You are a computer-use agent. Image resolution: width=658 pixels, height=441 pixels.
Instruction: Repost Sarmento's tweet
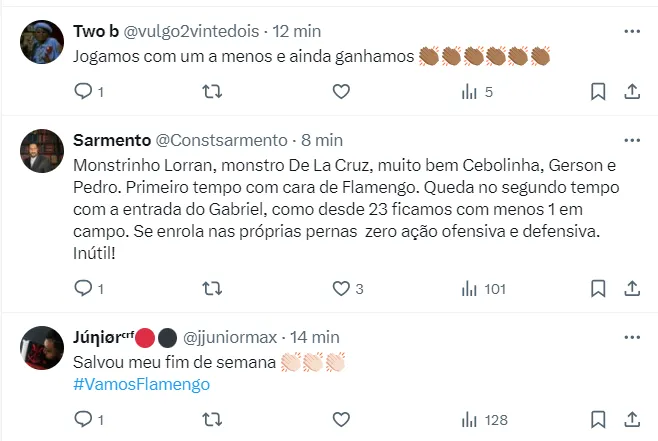212,289
